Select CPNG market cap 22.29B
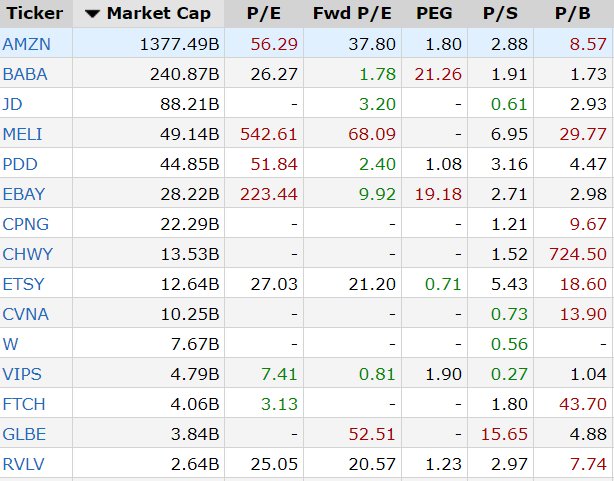 190,224
